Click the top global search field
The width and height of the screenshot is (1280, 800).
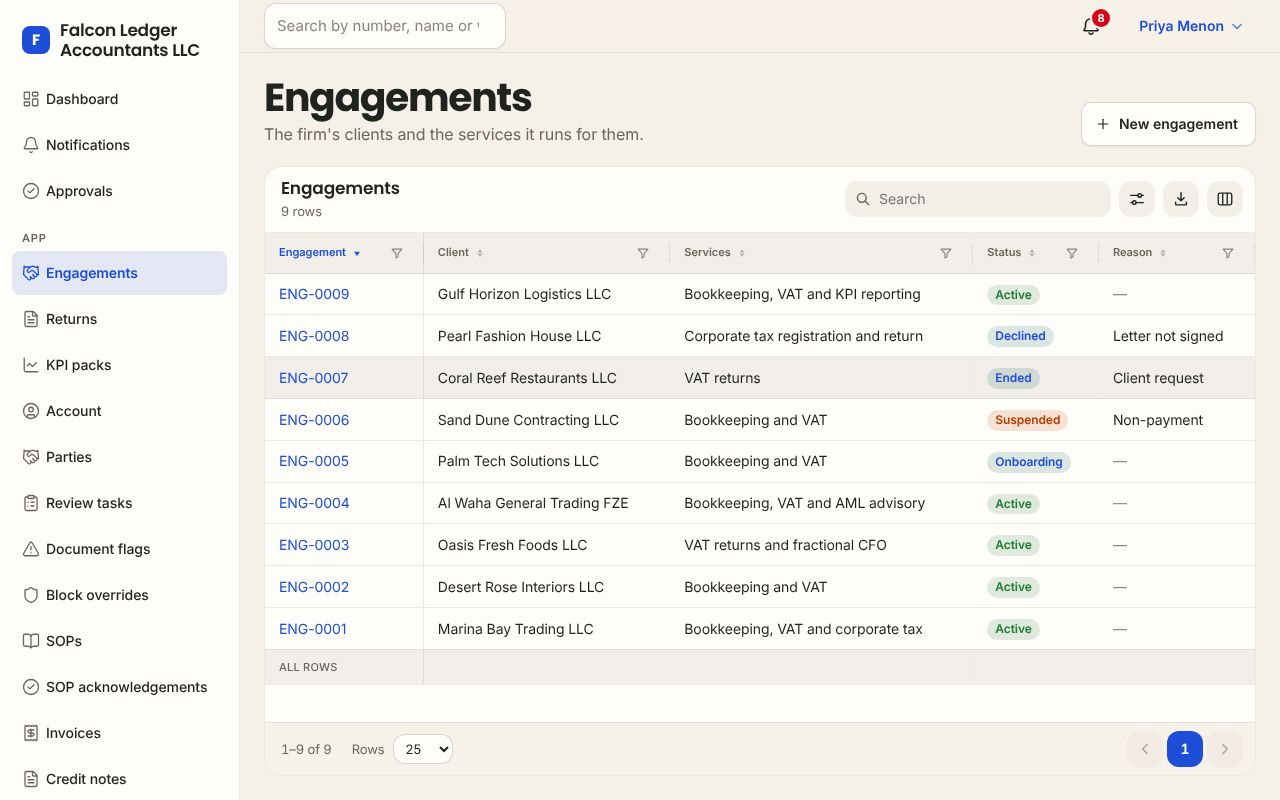click(x=385, y=26)
